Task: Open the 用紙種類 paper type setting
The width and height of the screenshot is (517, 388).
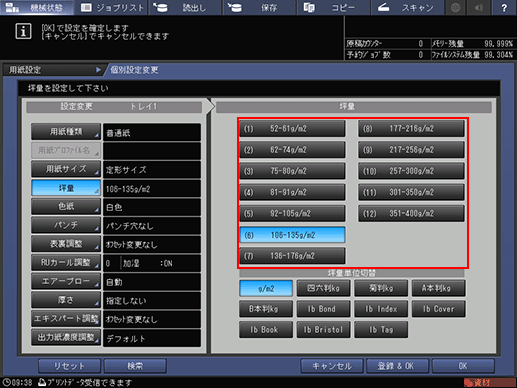Action: [x=66, y=132]
